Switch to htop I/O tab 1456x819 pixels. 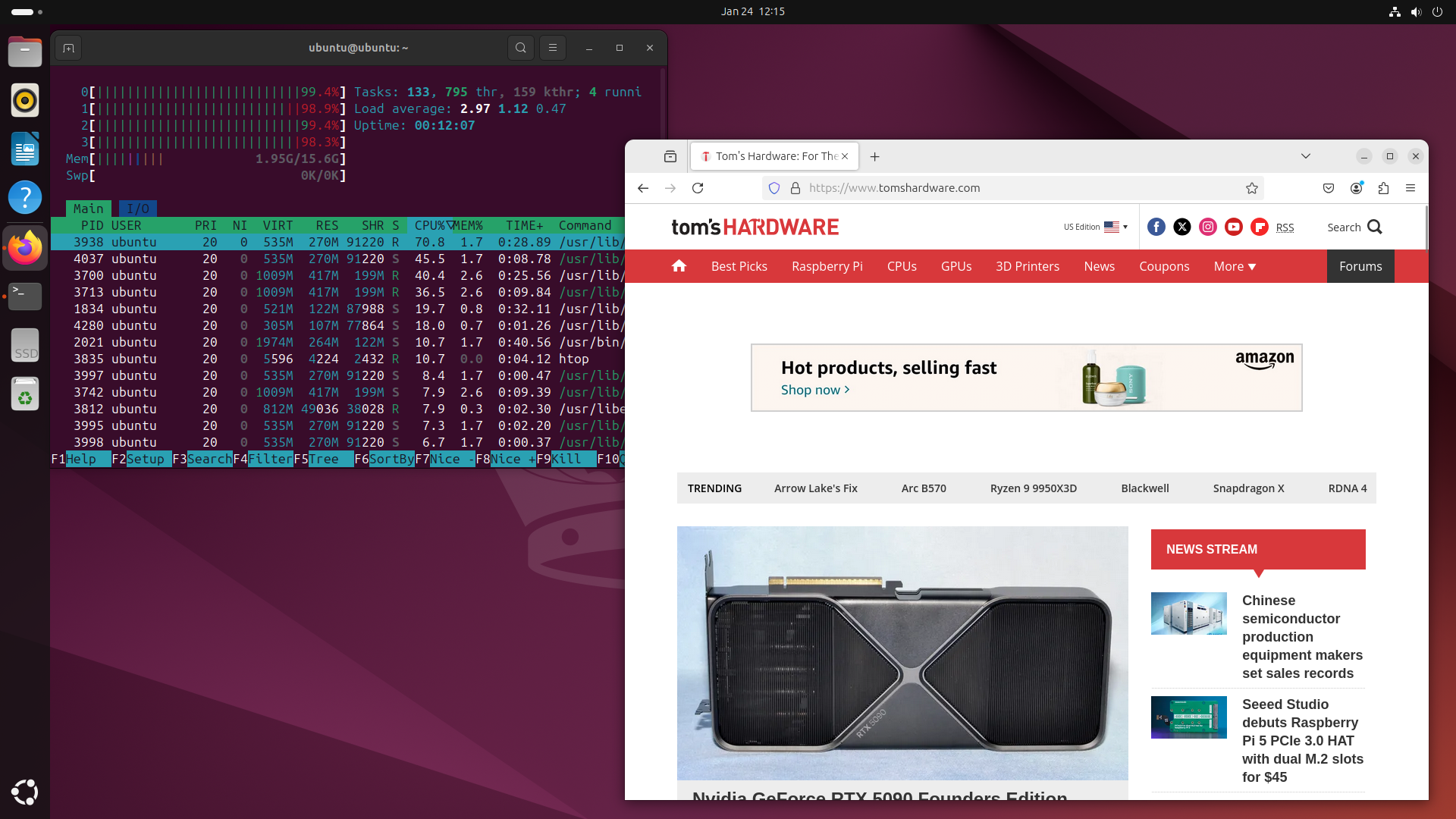(x=138, y=209)
